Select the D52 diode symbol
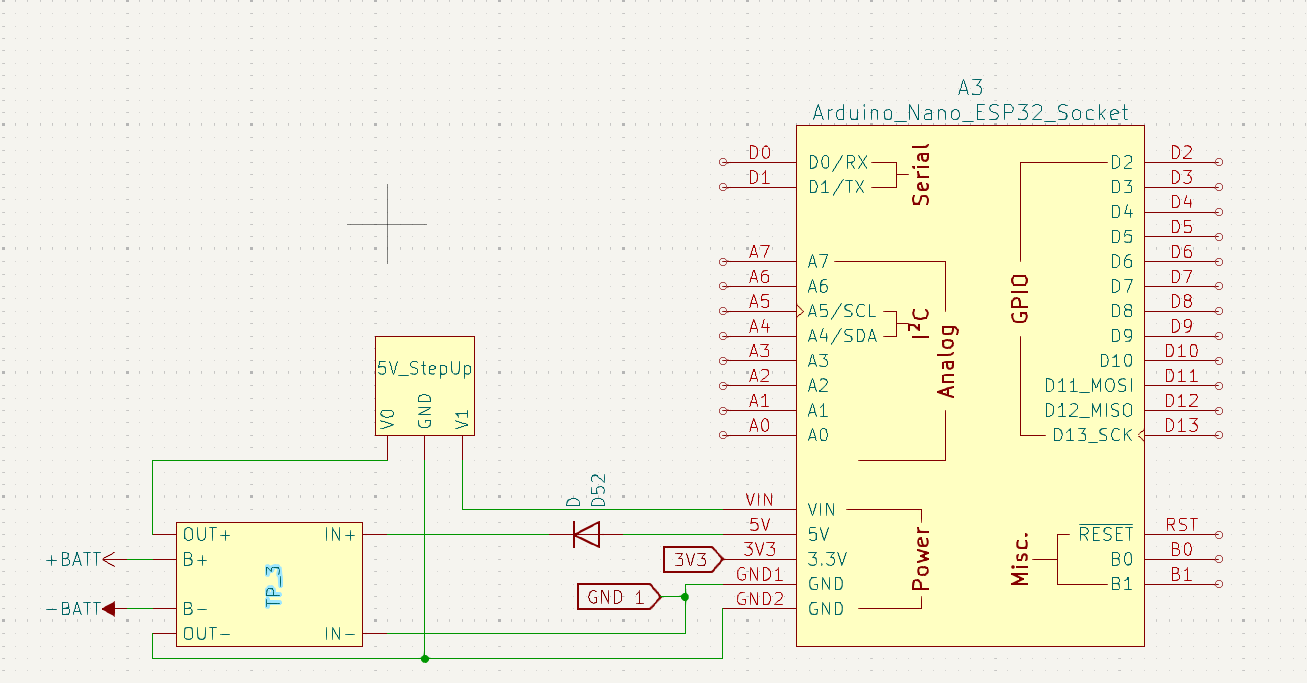The height and width of the screenshot is (683, 1307). point(586,534)
